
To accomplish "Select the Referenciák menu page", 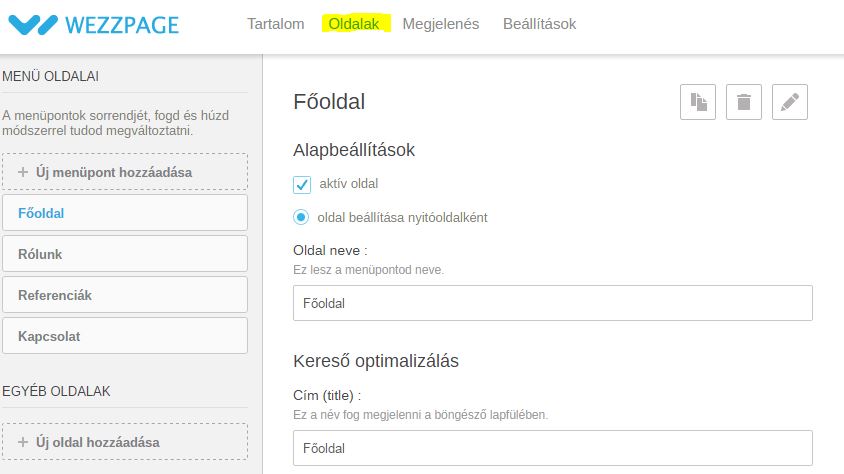I will point(125,295).
